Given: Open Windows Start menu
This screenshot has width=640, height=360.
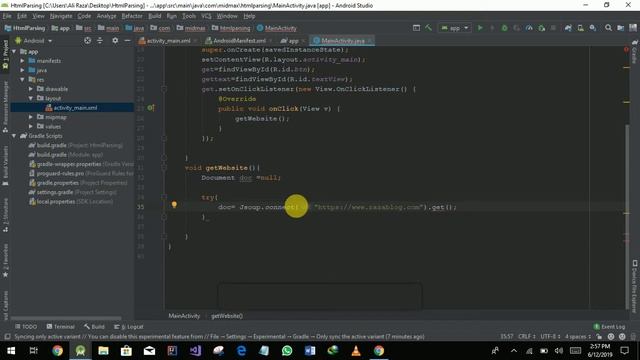Looking at the screenshot, I should (11, 351).
